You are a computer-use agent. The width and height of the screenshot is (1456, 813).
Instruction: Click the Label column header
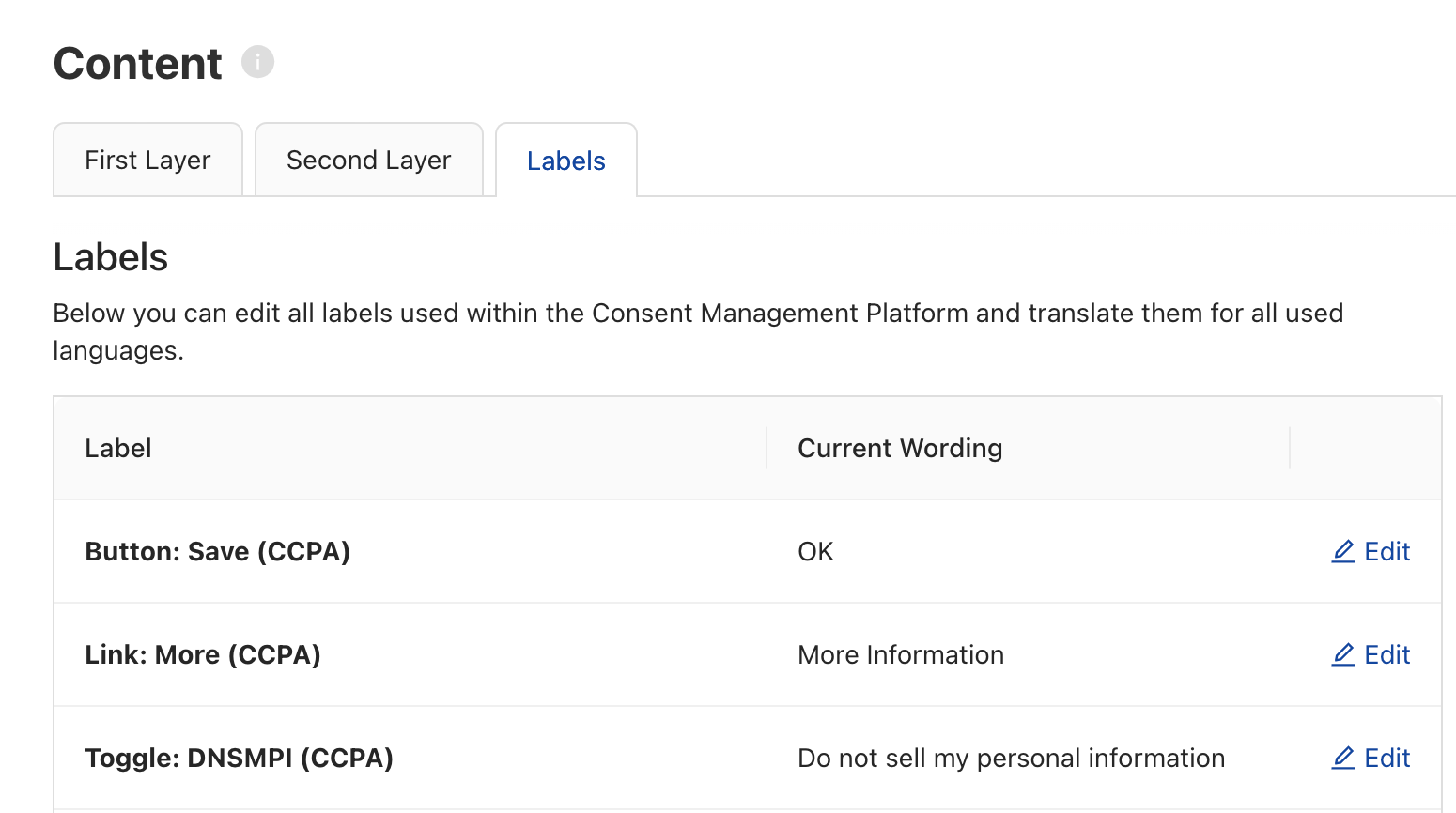(118, 448)
